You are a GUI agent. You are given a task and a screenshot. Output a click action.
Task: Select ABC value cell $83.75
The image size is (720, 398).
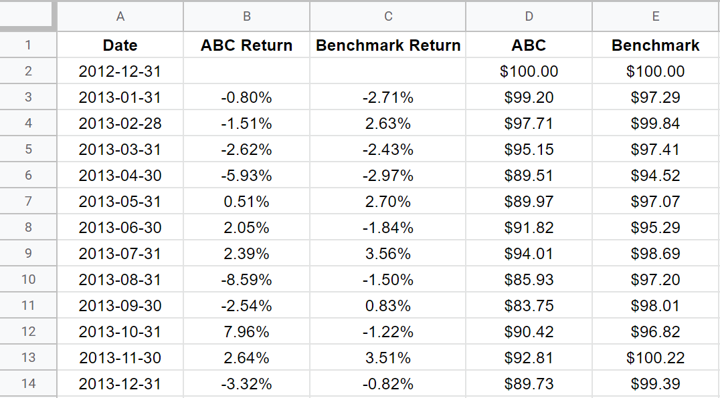[x=529, y=305]
